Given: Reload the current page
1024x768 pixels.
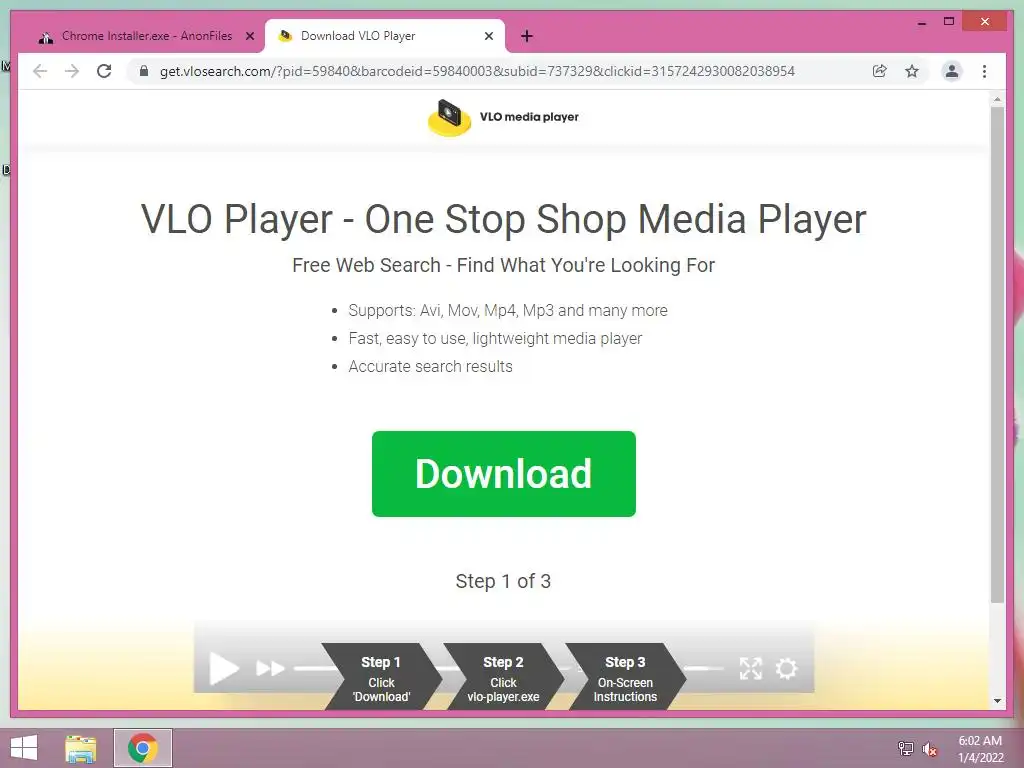Looking at the screenshot, I should (104, 71).
